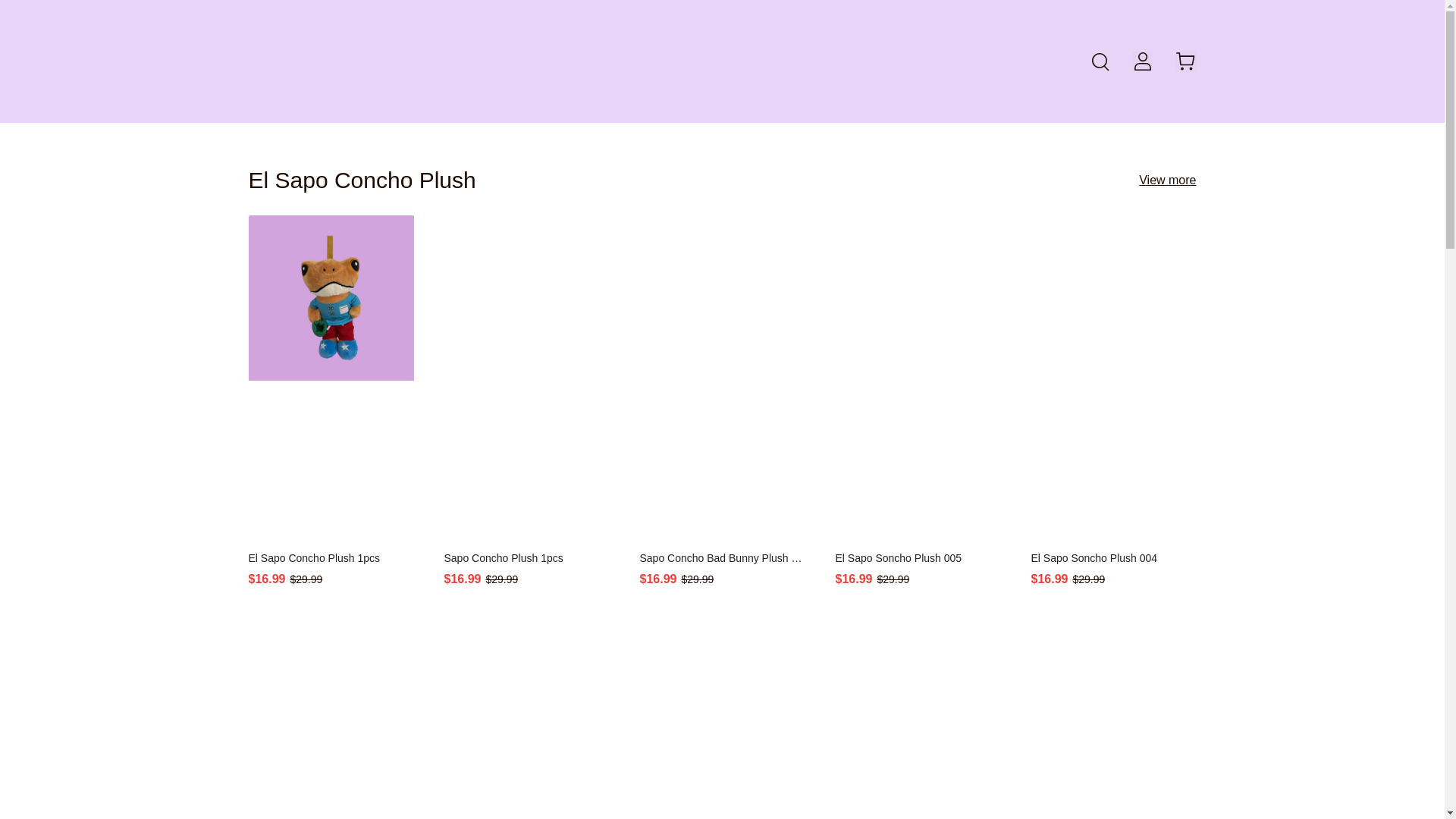Click El Sapo Soncho Plush 004 title
The image size is (1456, 819).
tap(1094, 558)
